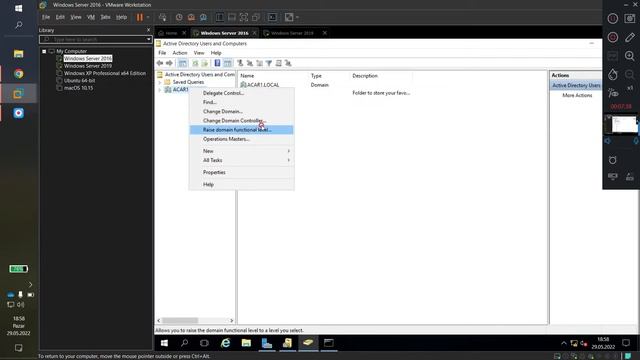
Task: Switch to the Windows Server 2019 tab
Action: [292, 33]
